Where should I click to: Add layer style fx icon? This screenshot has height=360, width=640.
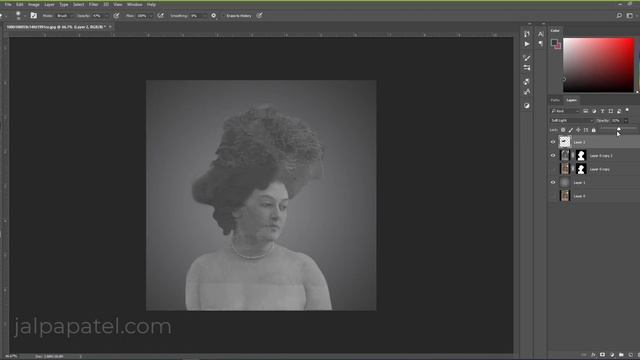pyautogui.click(x=593, y=355)
